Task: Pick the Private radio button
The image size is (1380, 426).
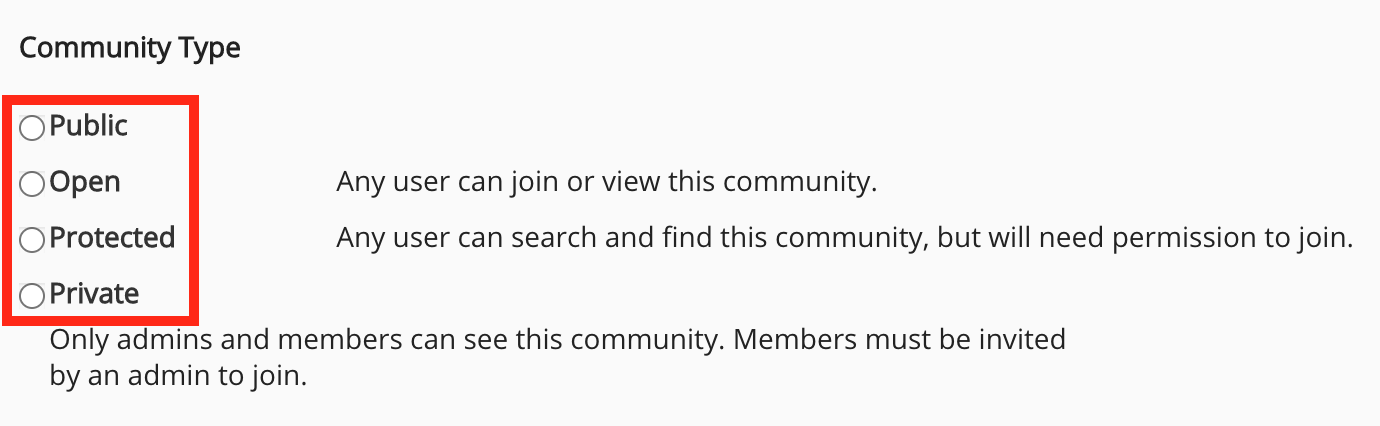Action: [x=33, y=296]
